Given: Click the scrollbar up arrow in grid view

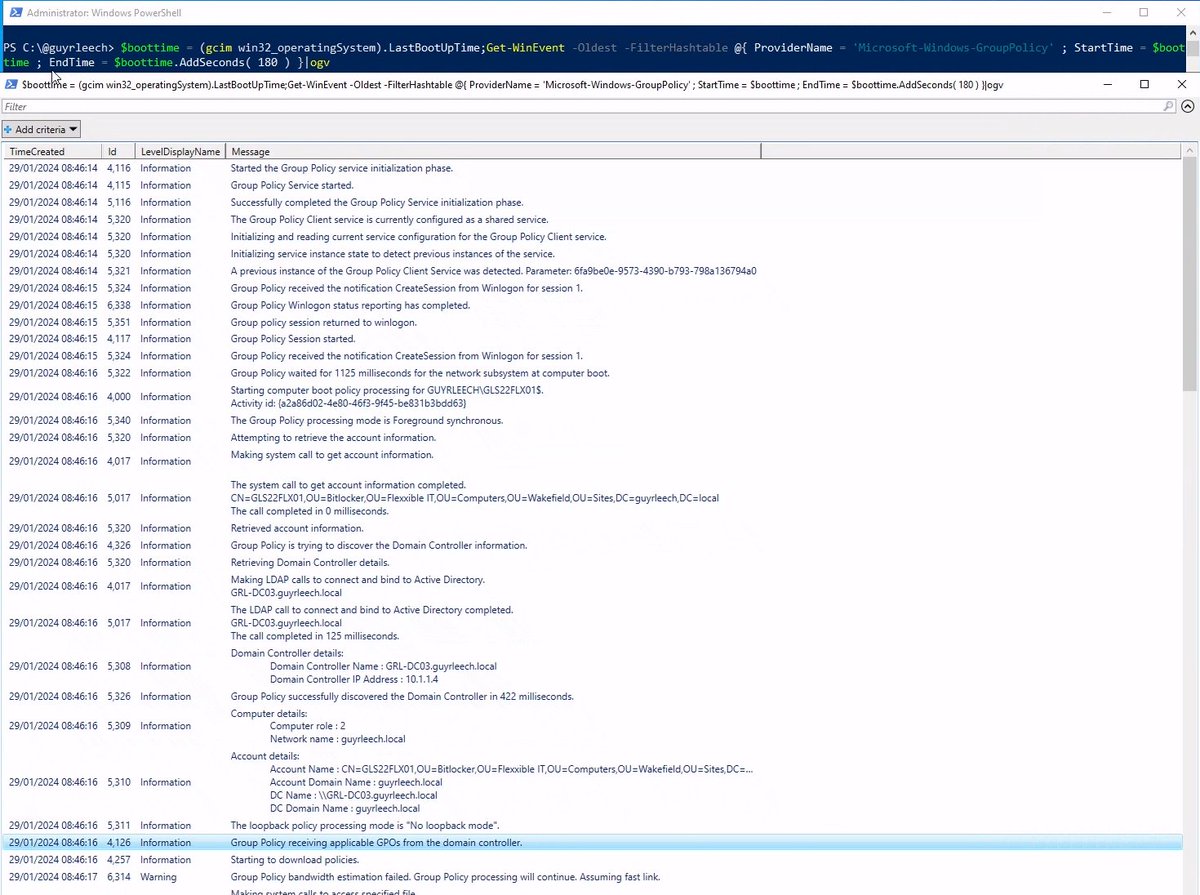Looking at the screenshot, I should [1189, 151].
